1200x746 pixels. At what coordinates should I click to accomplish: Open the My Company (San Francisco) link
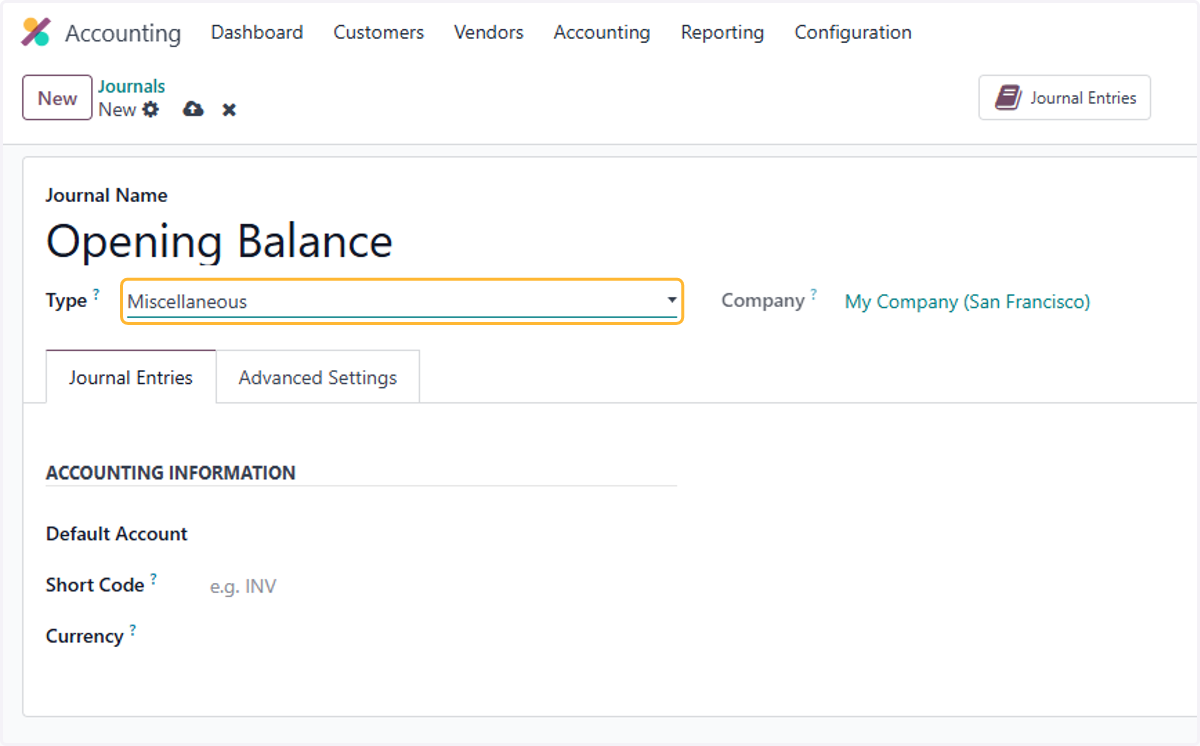(967, 301)
